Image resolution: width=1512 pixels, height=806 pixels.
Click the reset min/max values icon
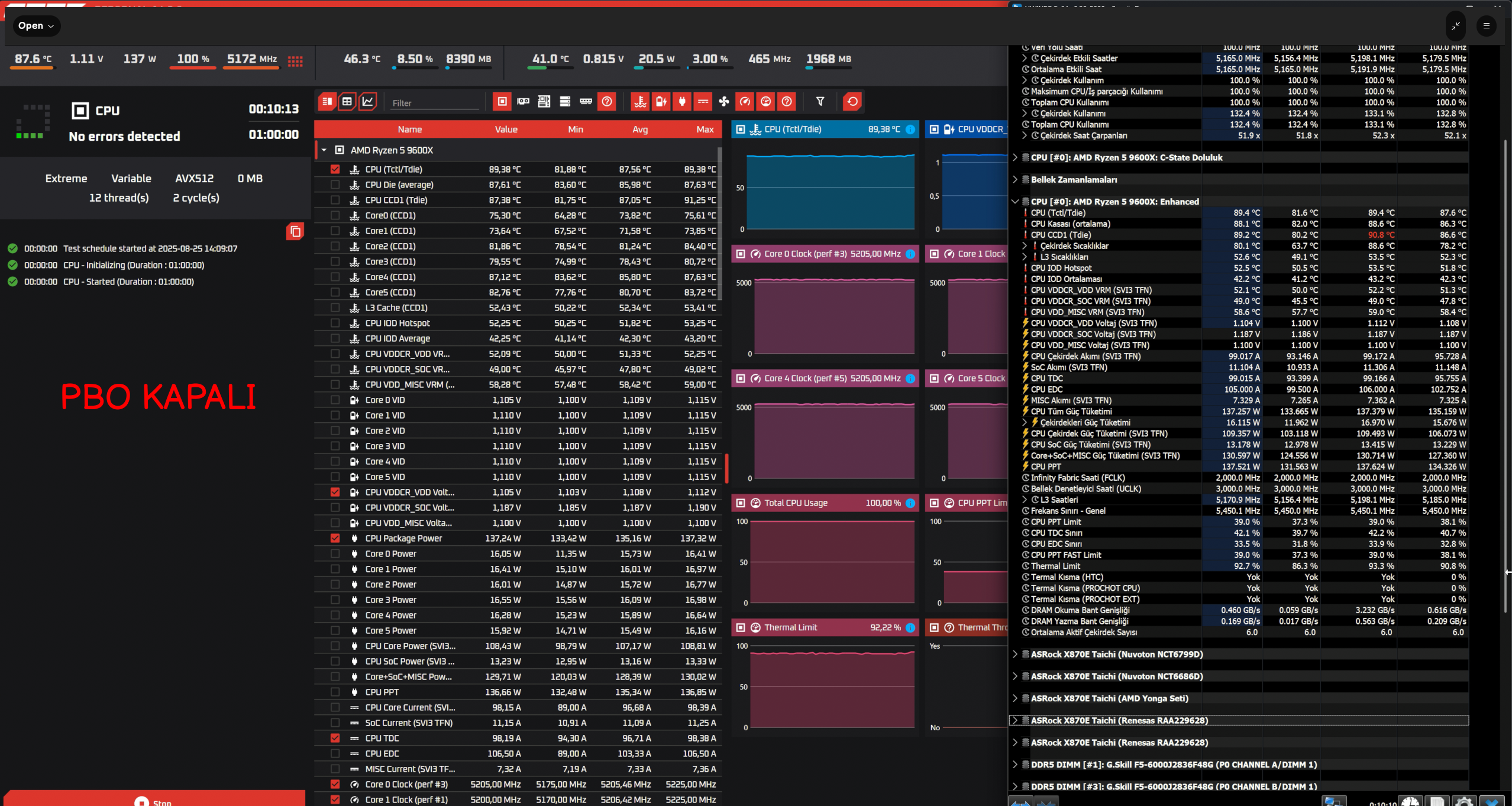point(852,102)
